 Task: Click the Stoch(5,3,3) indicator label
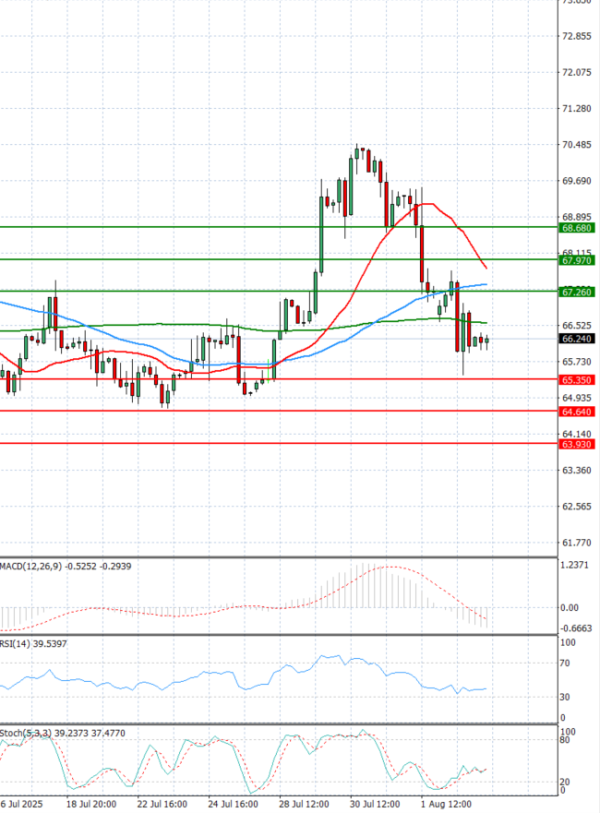point(63,733)
